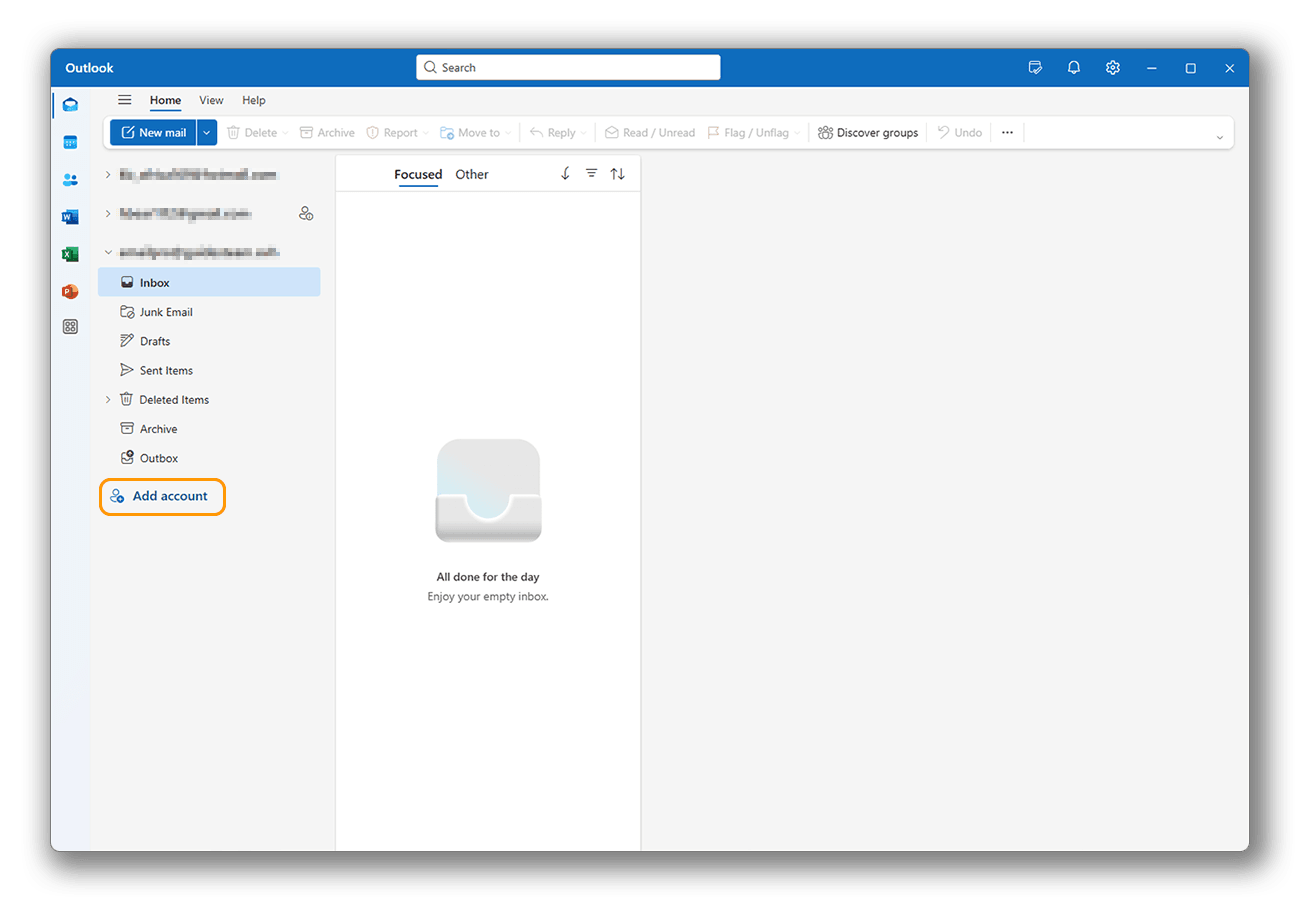Click Add account in the folder pane

point(162,496)
